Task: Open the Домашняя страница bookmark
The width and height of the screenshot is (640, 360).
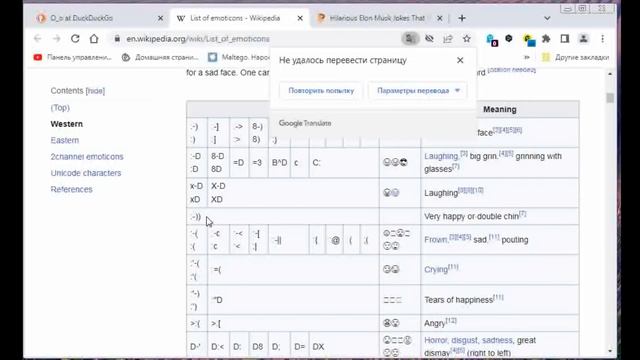Action: (160, 57)
